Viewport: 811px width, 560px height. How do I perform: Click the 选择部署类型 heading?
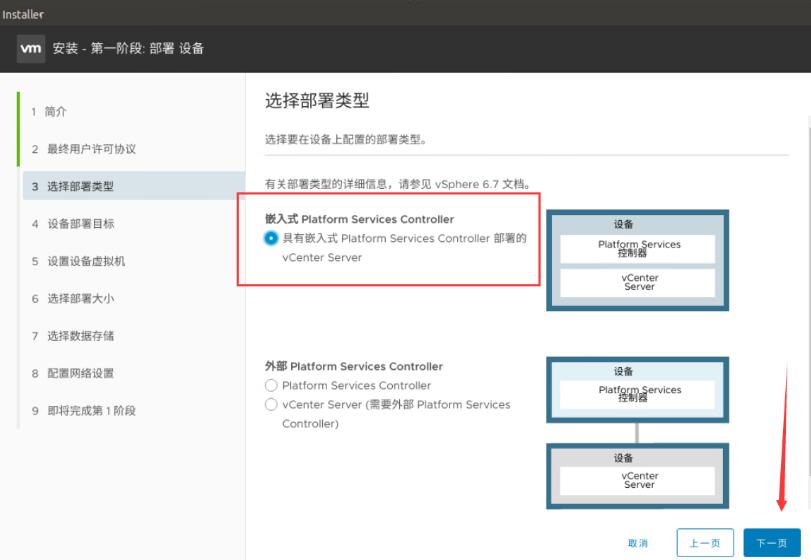click(317, 100)
